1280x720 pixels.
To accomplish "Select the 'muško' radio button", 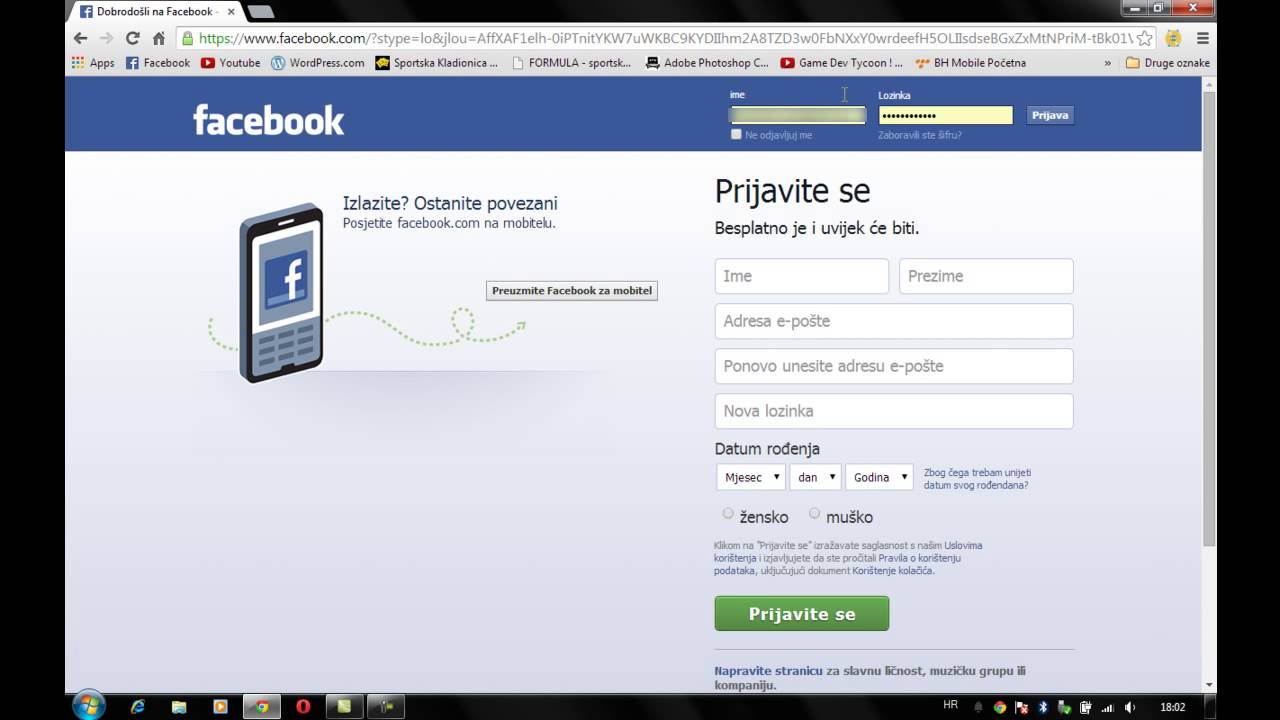I will 815,514.
